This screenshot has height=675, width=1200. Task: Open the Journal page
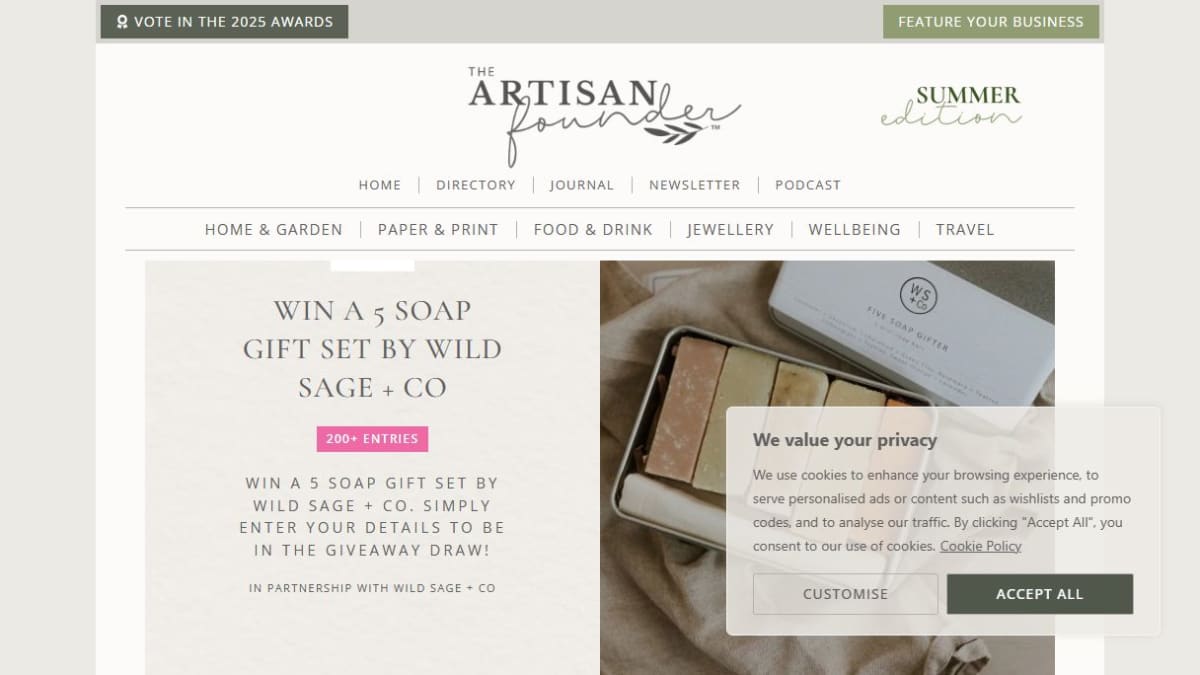click(582, 185)
